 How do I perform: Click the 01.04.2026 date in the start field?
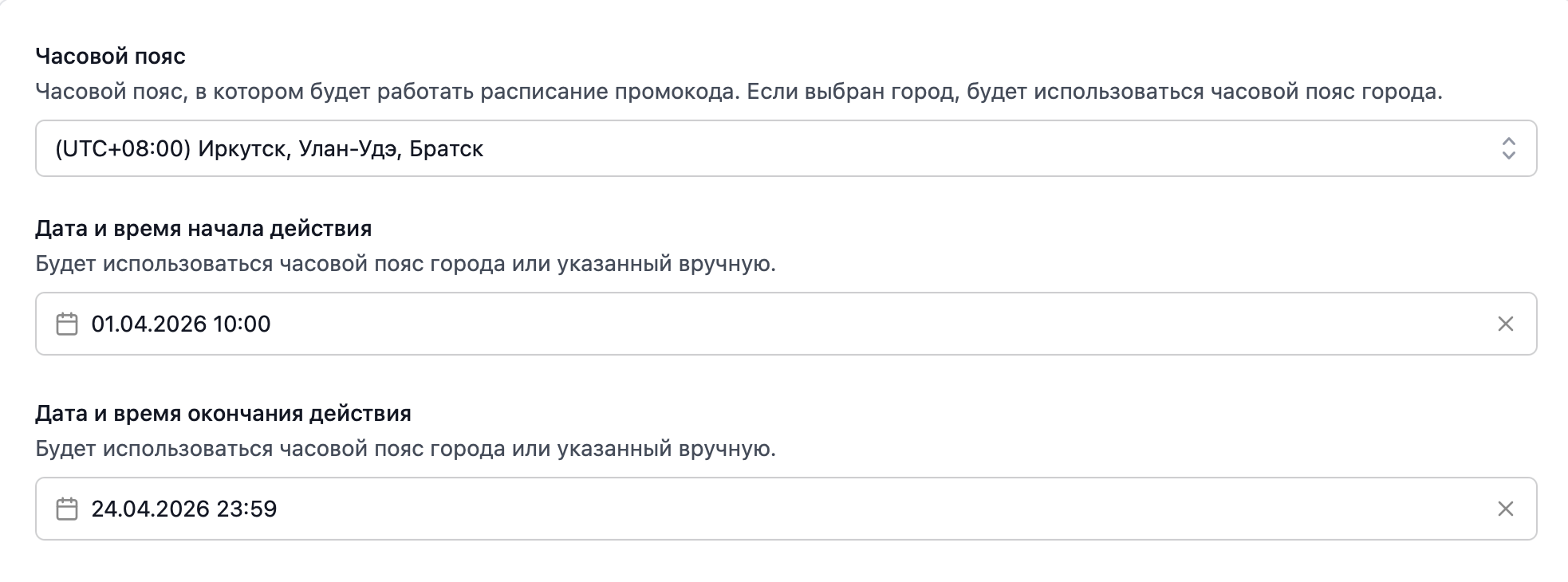pyautogui.click(x=148, y=324)
